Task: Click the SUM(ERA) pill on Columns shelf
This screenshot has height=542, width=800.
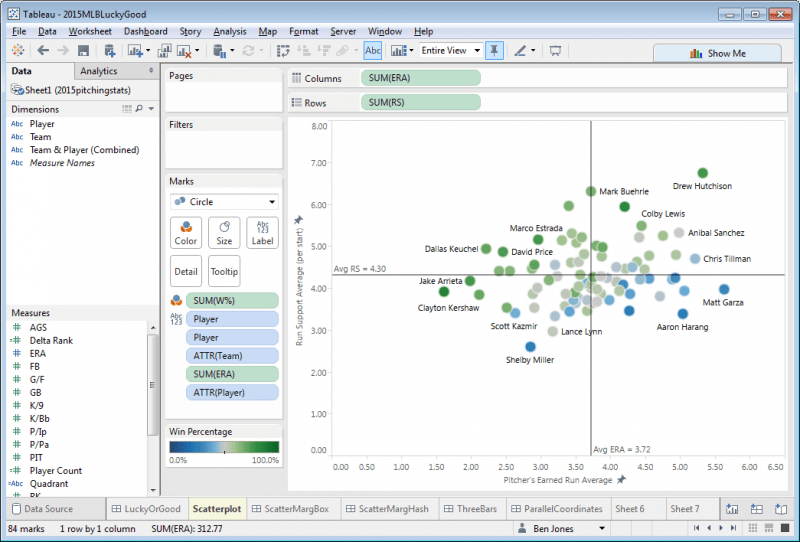Action: coord(420,78)
